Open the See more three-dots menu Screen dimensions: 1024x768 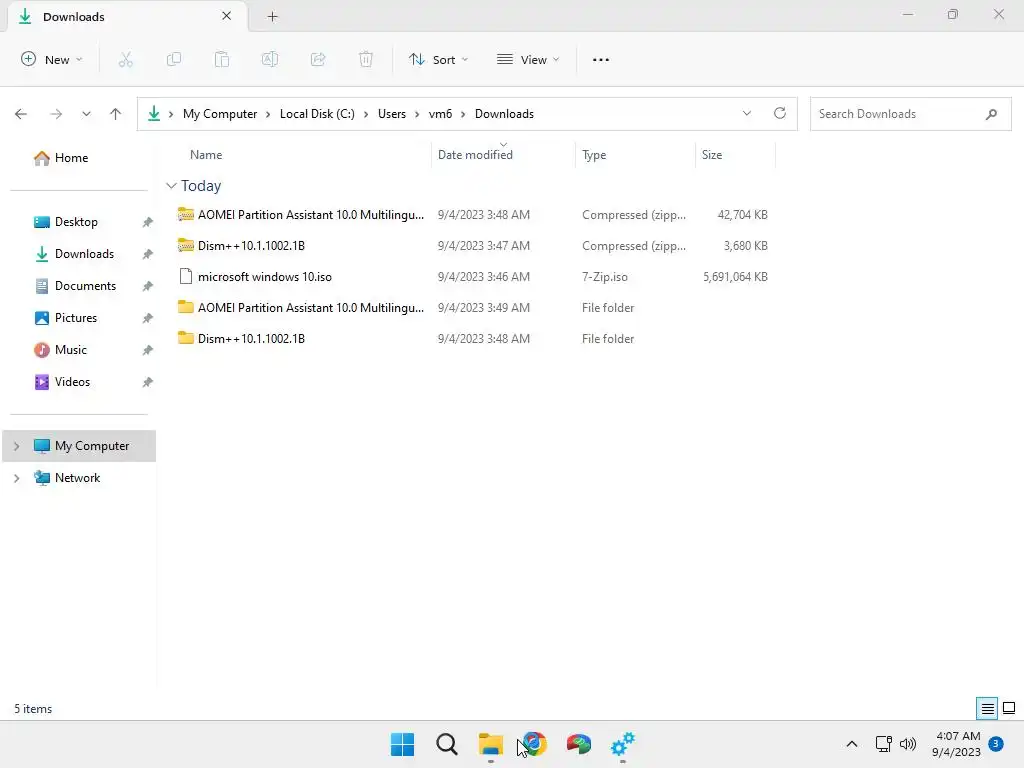601,59
